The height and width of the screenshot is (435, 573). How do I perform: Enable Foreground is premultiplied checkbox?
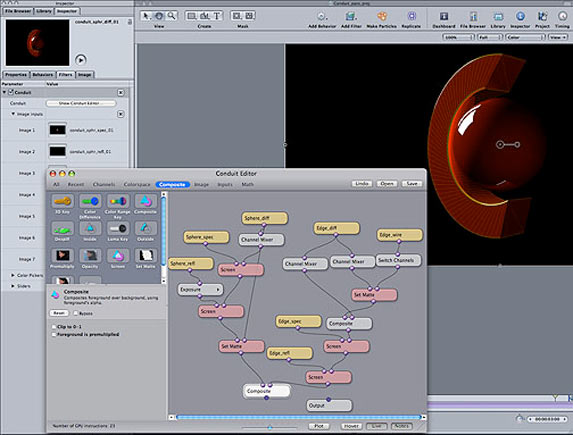click(54, 334)
